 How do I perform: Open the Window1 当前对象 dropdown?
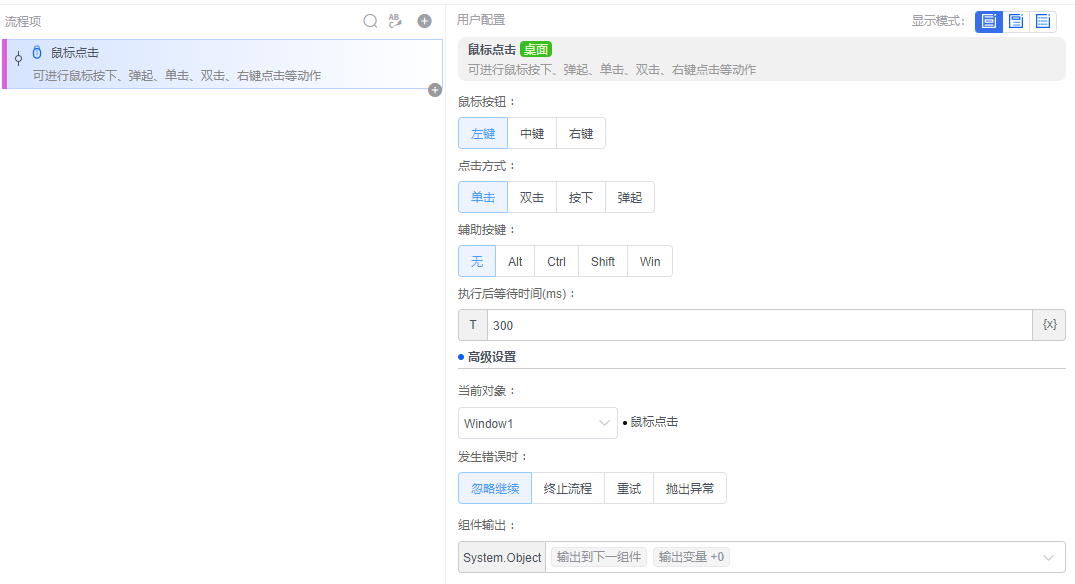click(537, 423)
